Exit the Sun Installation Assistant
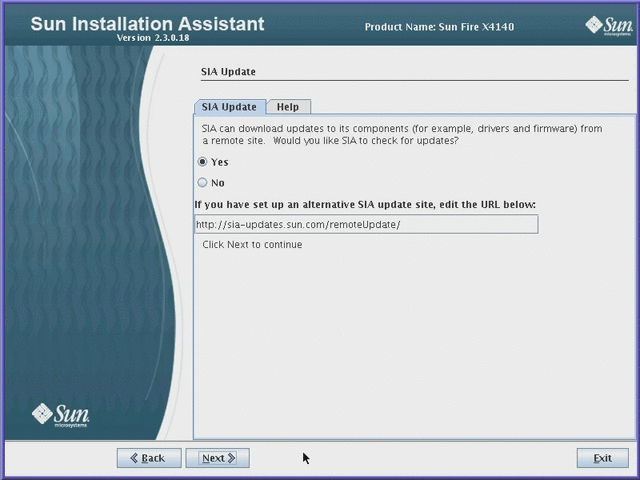Viewport: 640px width, 480px height. 602,458
